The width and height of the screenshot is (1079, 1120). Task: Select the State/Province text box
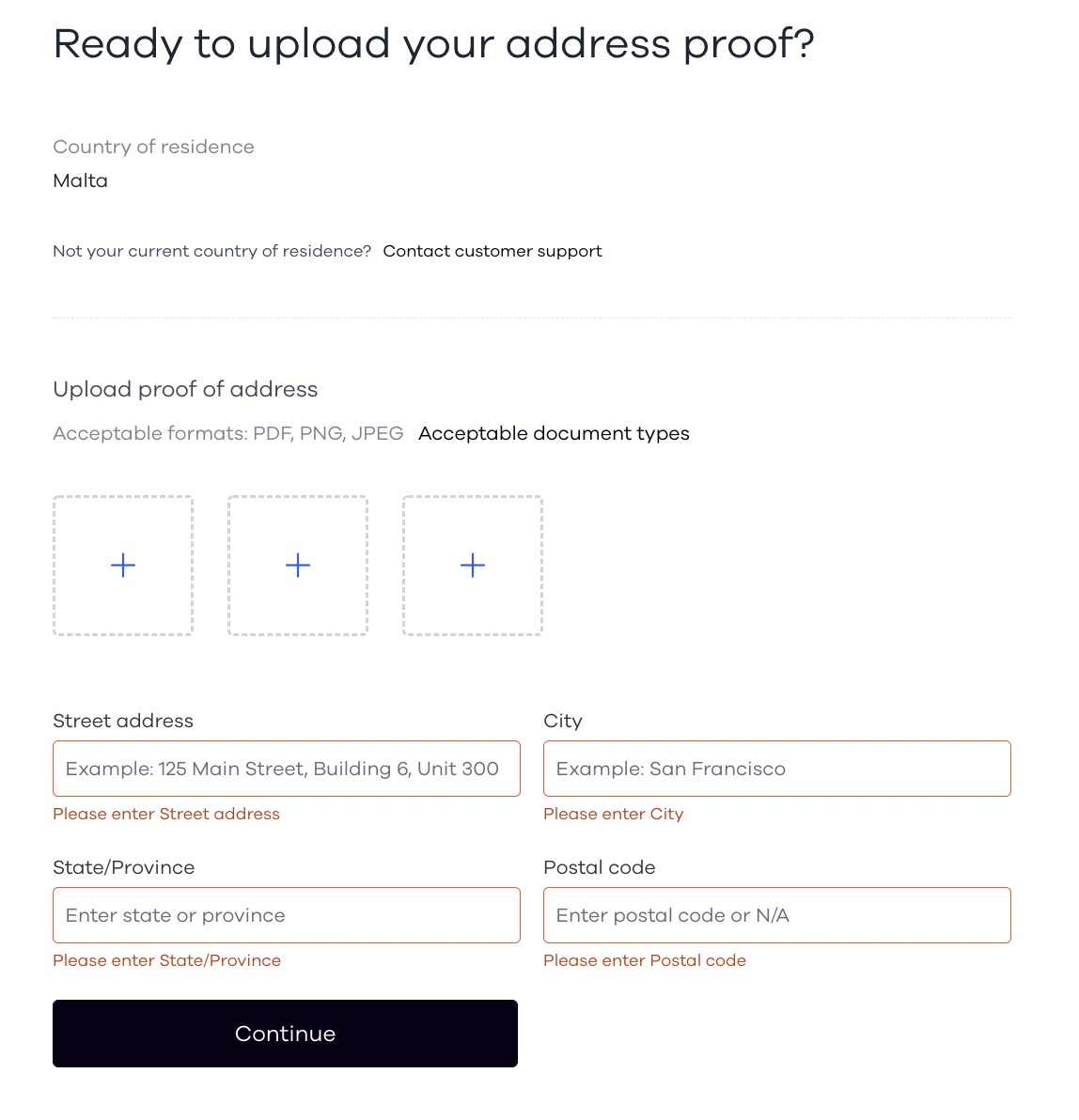(287, 915)
